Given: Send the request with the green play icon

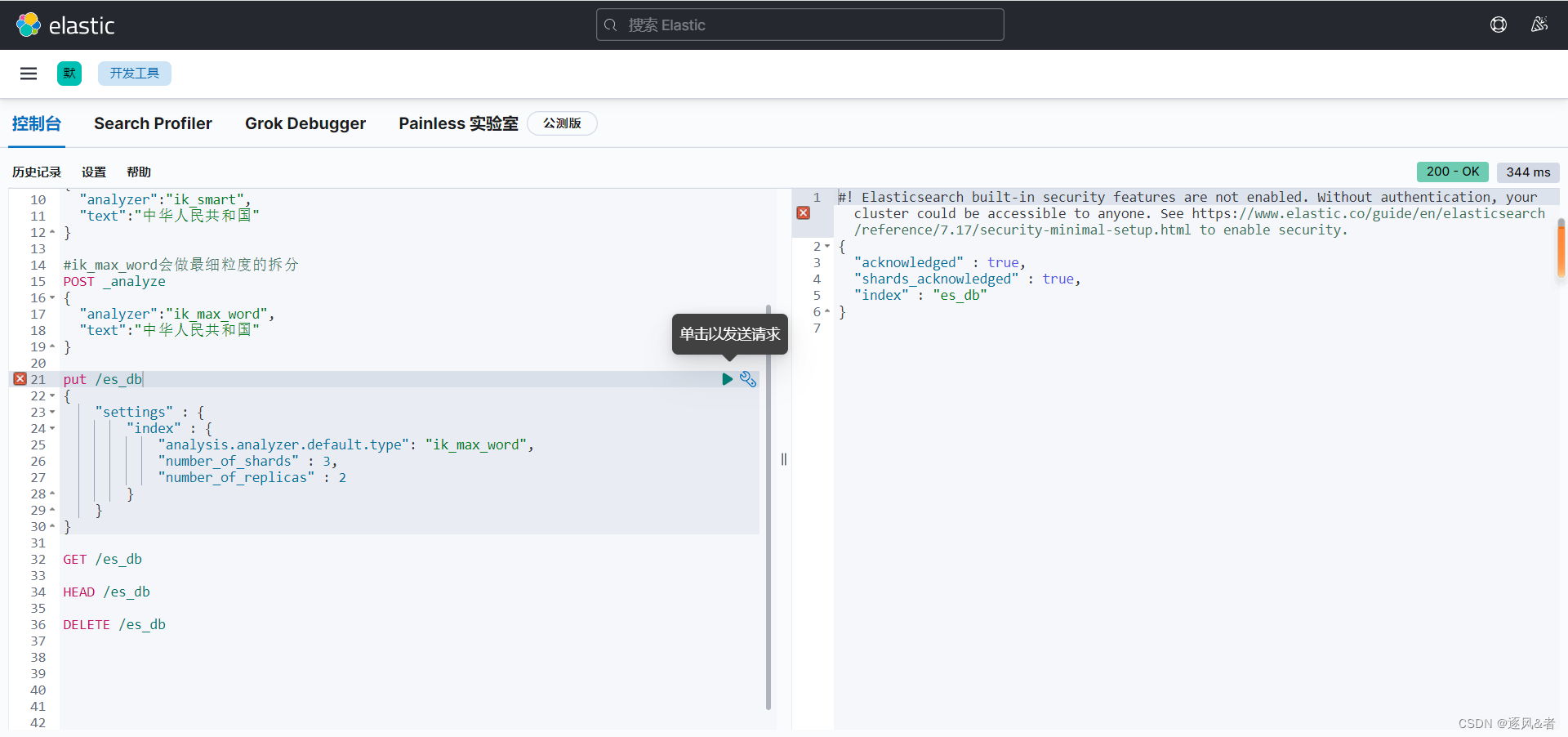Looking at the screenshot, I should [x=727, y=378].
